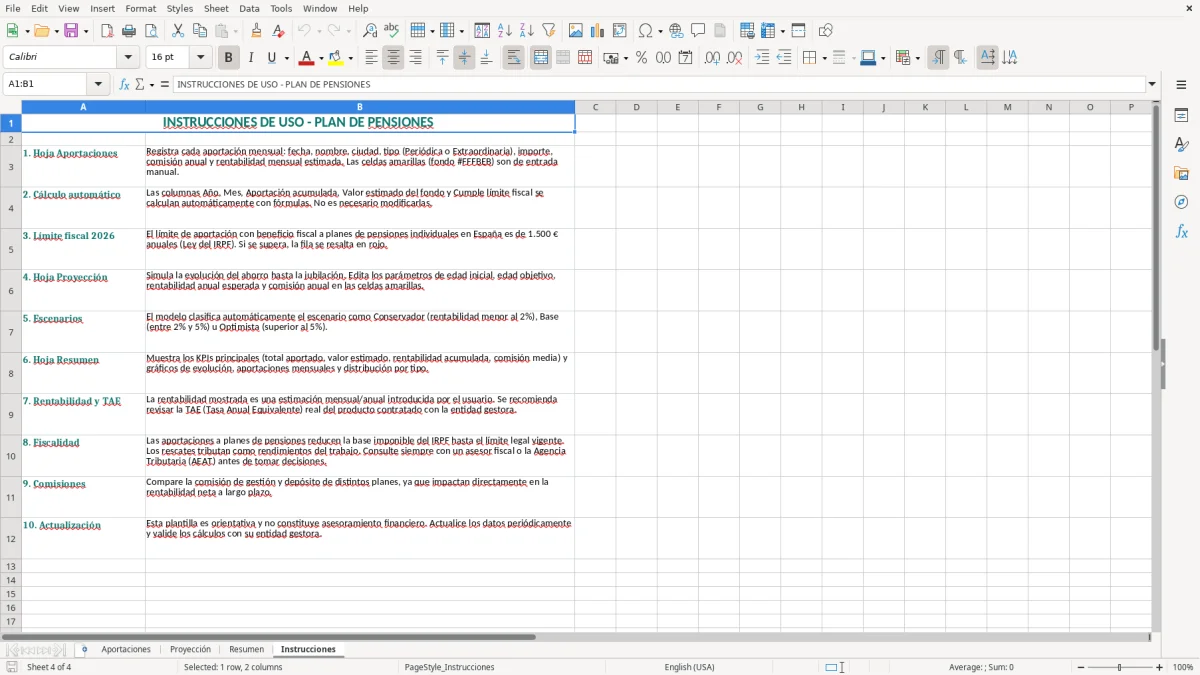This screenshot has width=1200, height=675.
Task: Delete a decimal place
Action: click(x=734, y=58)
